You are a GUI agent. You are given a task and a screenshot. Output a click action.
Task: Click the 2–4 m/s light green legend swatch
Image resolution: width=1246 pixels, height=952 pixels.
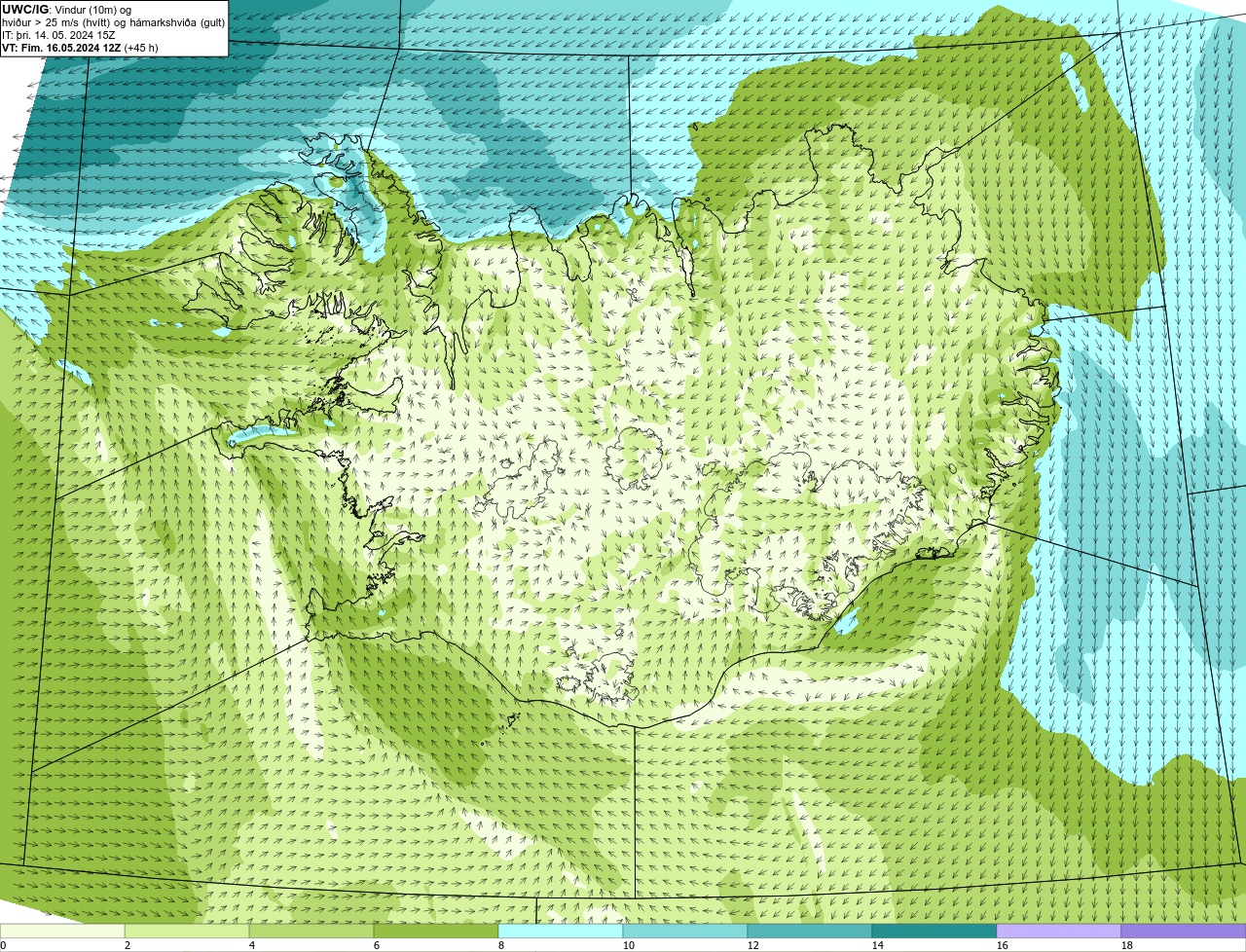coord(187,931)
